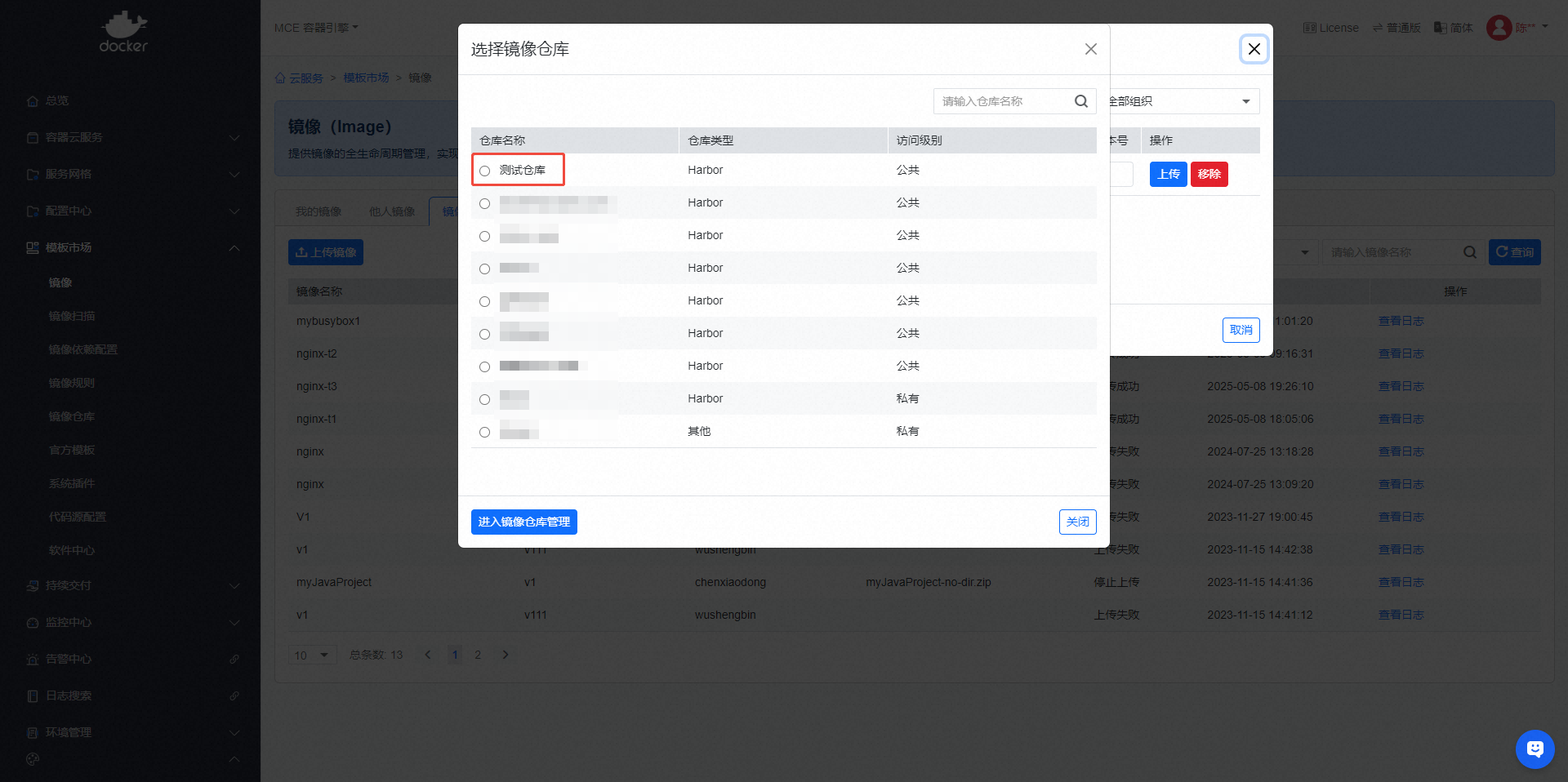Collapse the 模板市场 sidebar section
This screenshot has width=1568, height=782.
(234, 247)
